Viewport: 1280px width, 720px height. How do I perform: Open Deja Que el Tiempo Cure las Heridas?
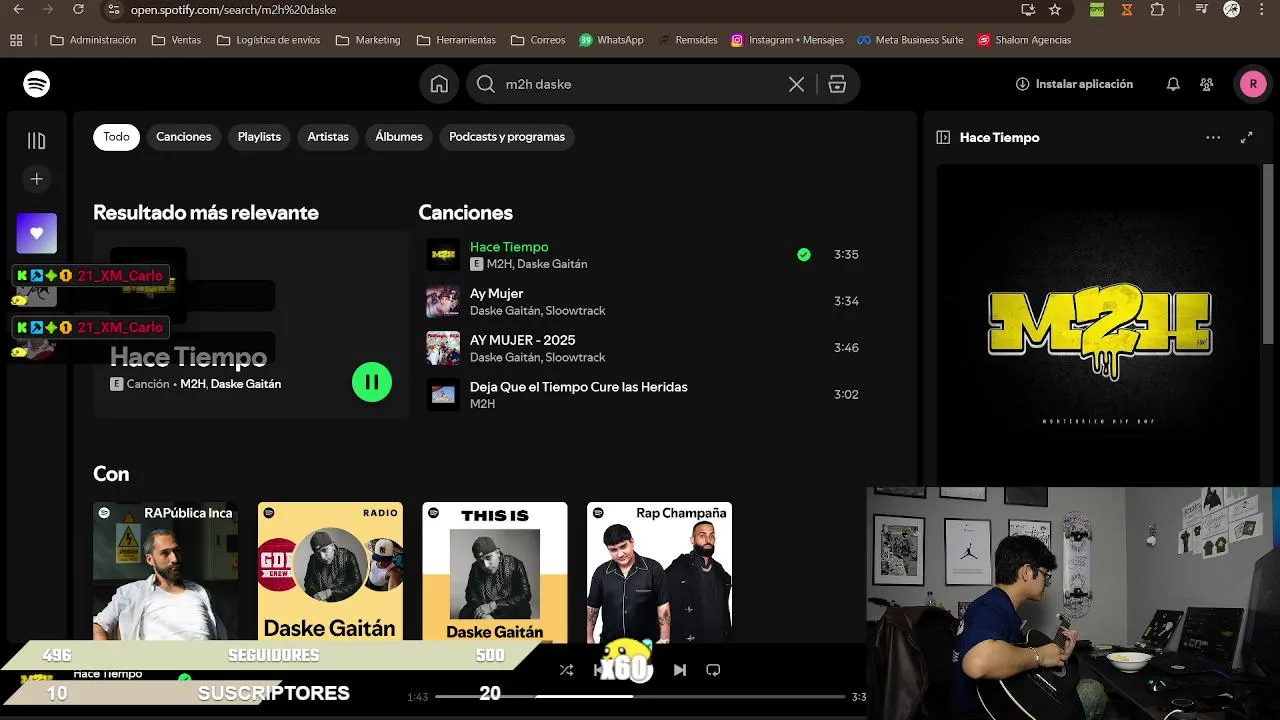tap(579, 387)
